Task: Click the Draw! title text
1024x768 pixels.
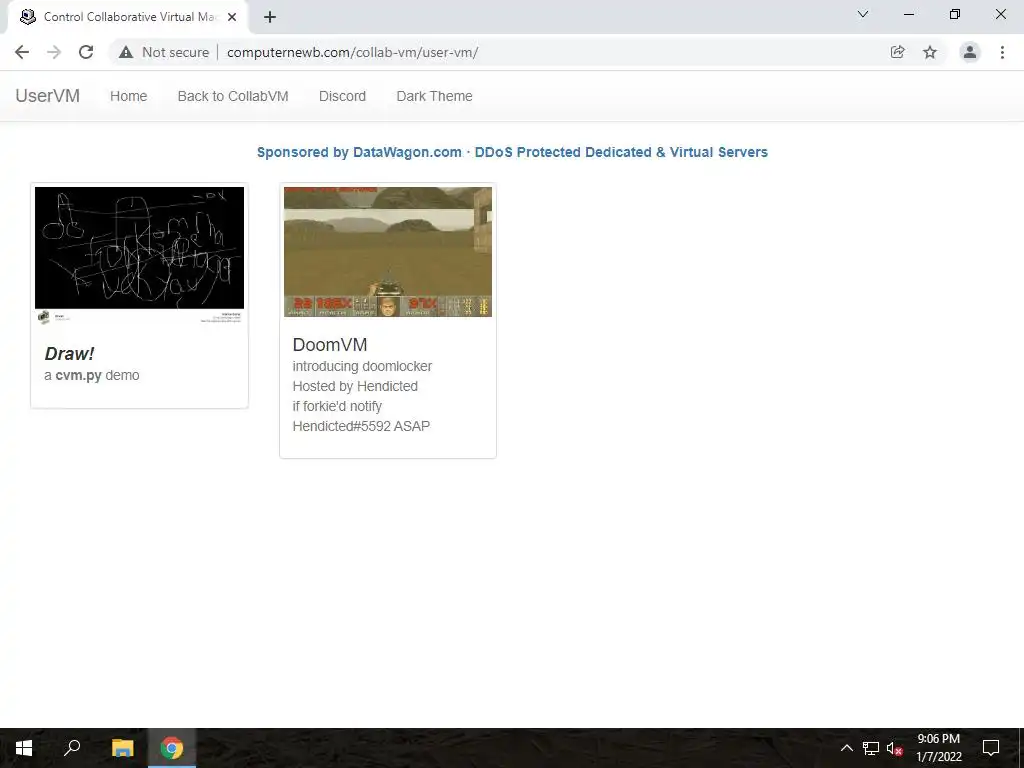Action: tap(69, 353)
